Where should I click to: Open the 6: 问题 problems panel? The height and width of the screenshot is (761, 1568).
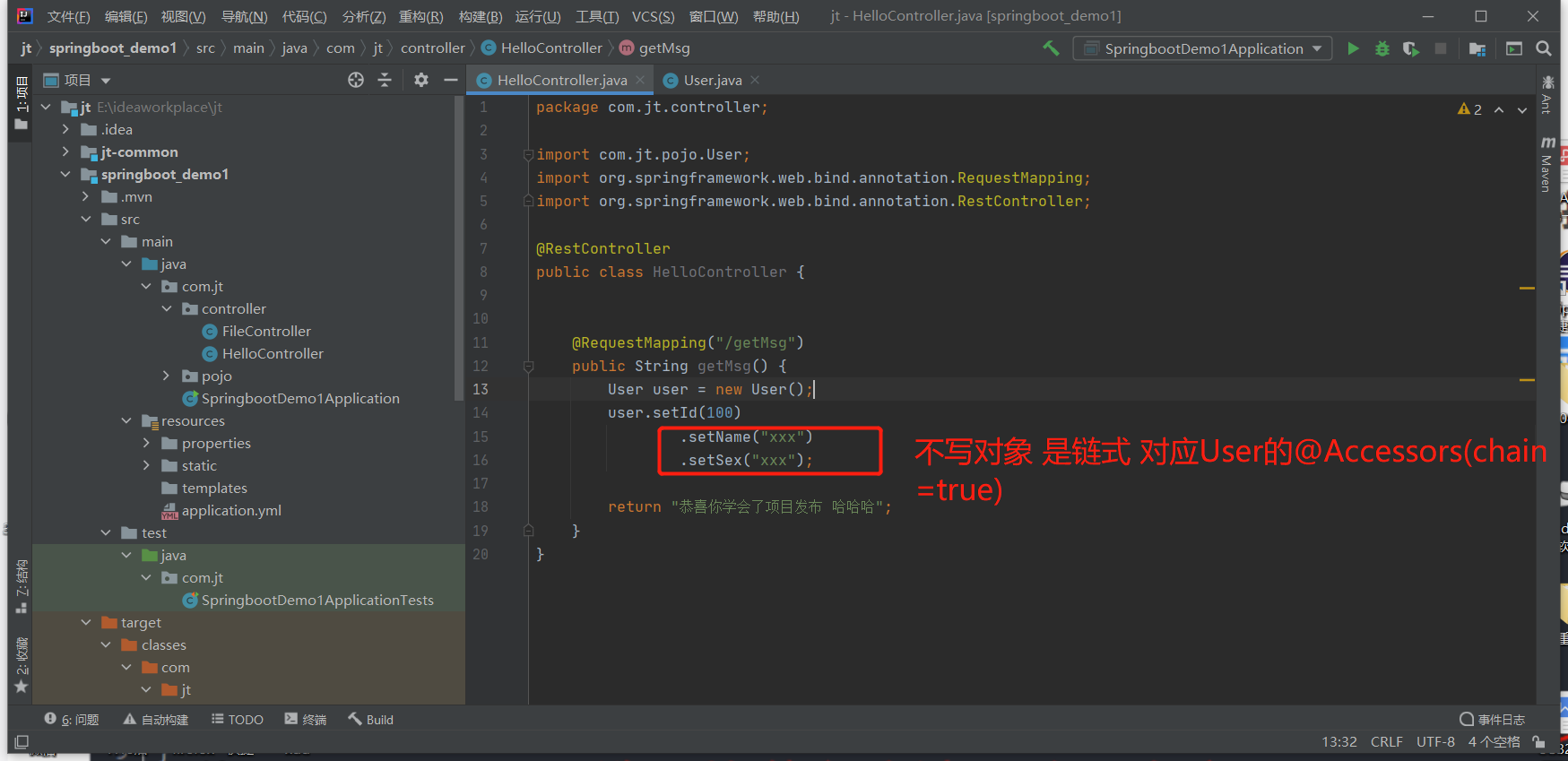[x=72, y=720]
